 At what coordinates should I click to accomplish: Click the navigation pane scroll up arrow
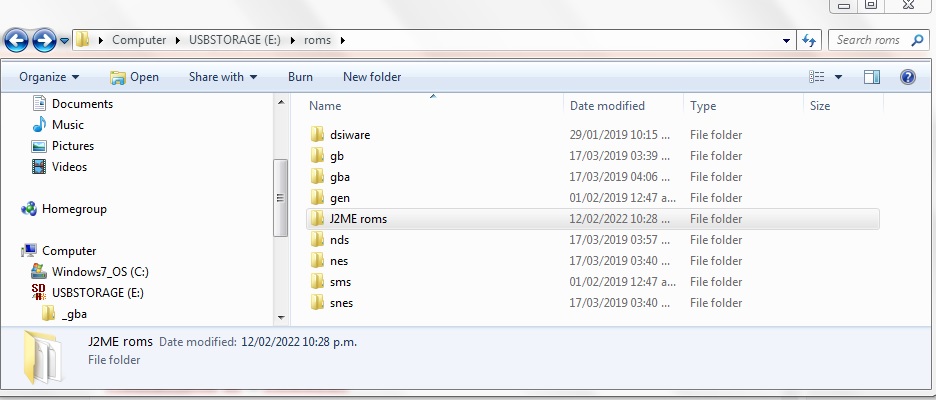pyautogui.click(x=281, y=103)
